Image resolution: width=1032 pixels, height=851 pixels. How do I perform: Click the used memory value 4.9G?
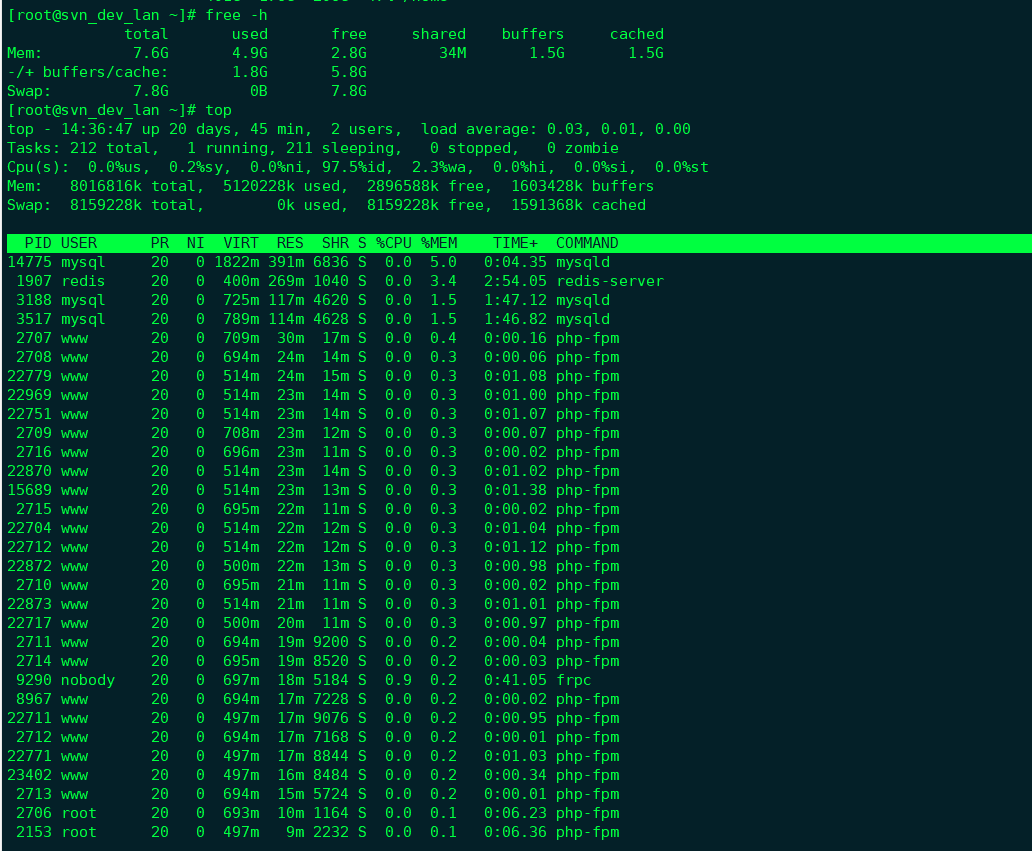pyautogui.click(x=249, y=53)
